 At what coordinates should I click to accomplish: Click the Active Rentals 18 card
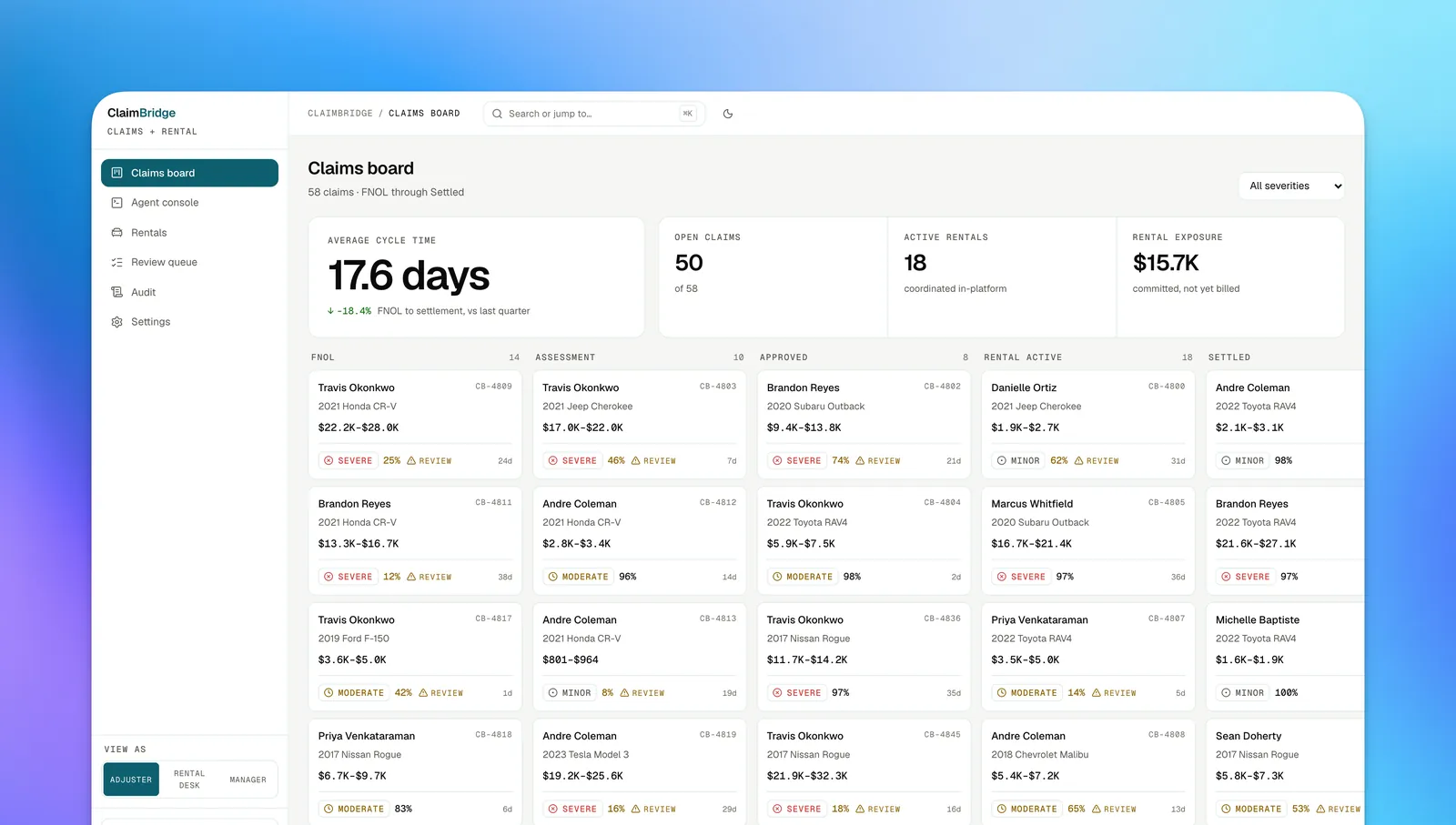1002,277
